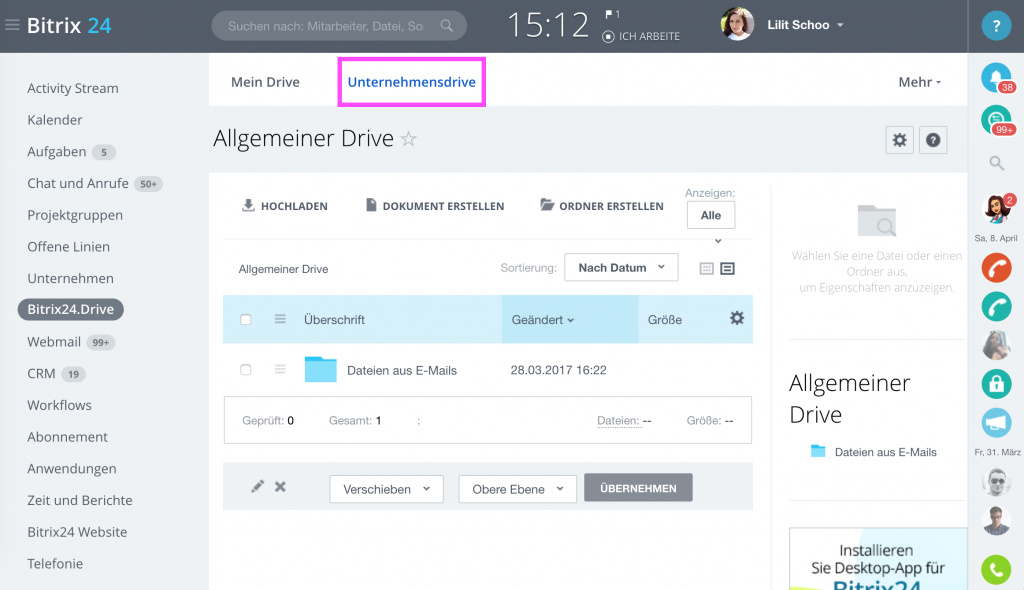Click the 15:12 clock display

click(x=548, y=26)
